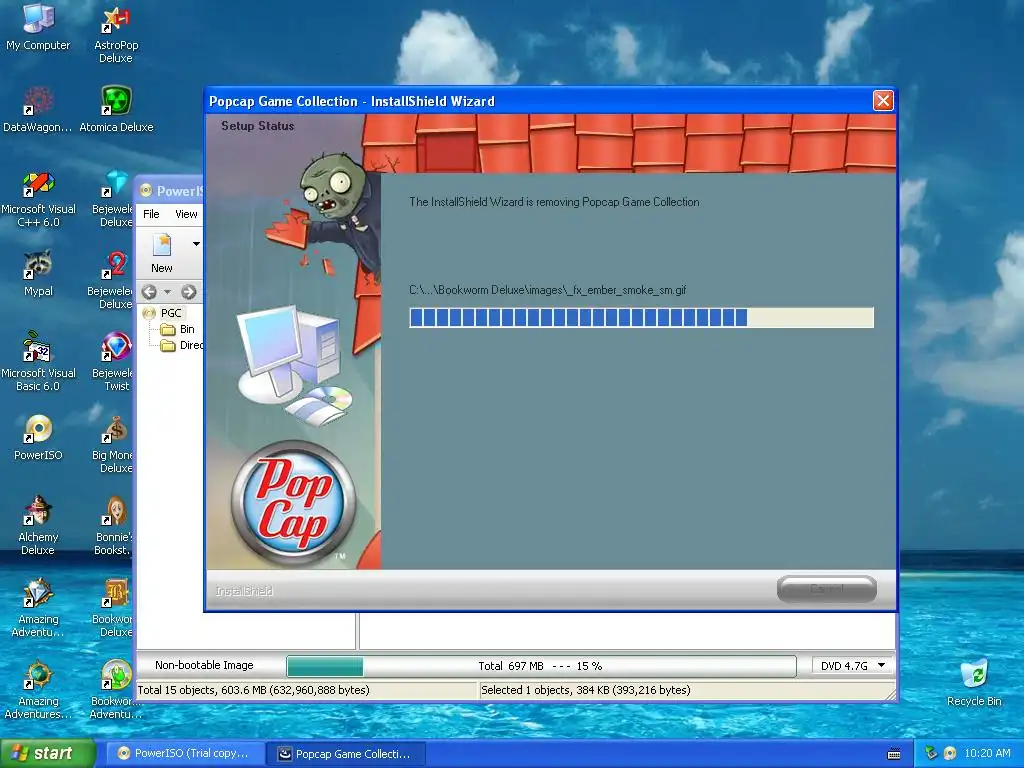Open Bookworm Adventures shortcut

pyautogui.click(x=115, y=690)
